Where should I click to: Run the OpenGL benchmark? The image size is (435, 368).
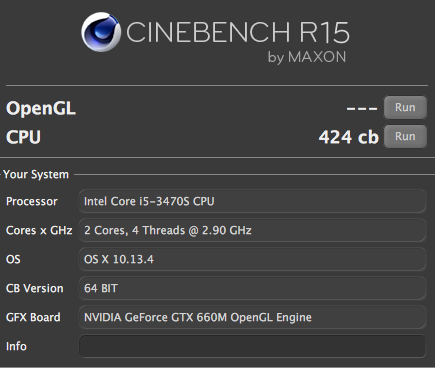405,107
